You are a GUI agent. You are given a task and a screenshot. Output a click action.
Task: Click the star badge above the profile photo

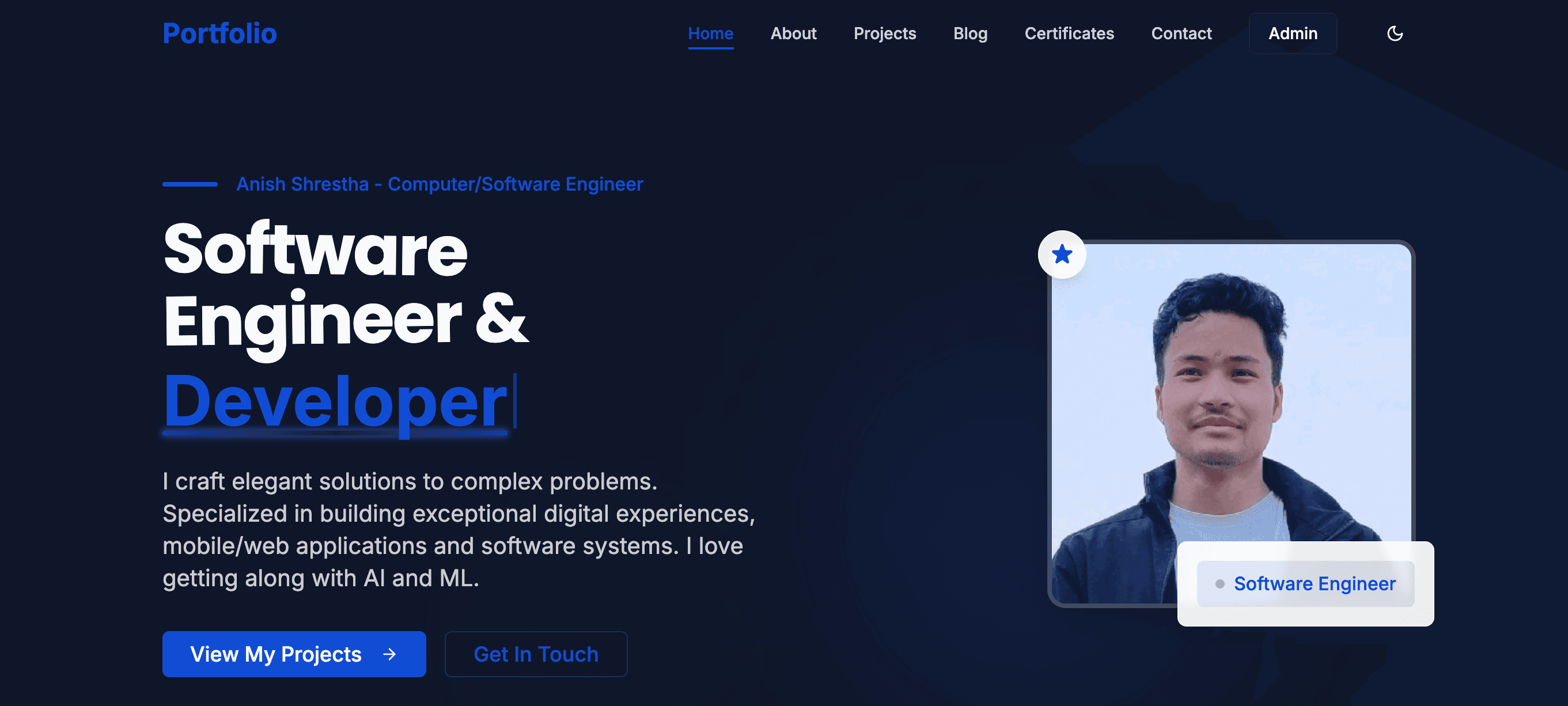(x=1062, y=255)
